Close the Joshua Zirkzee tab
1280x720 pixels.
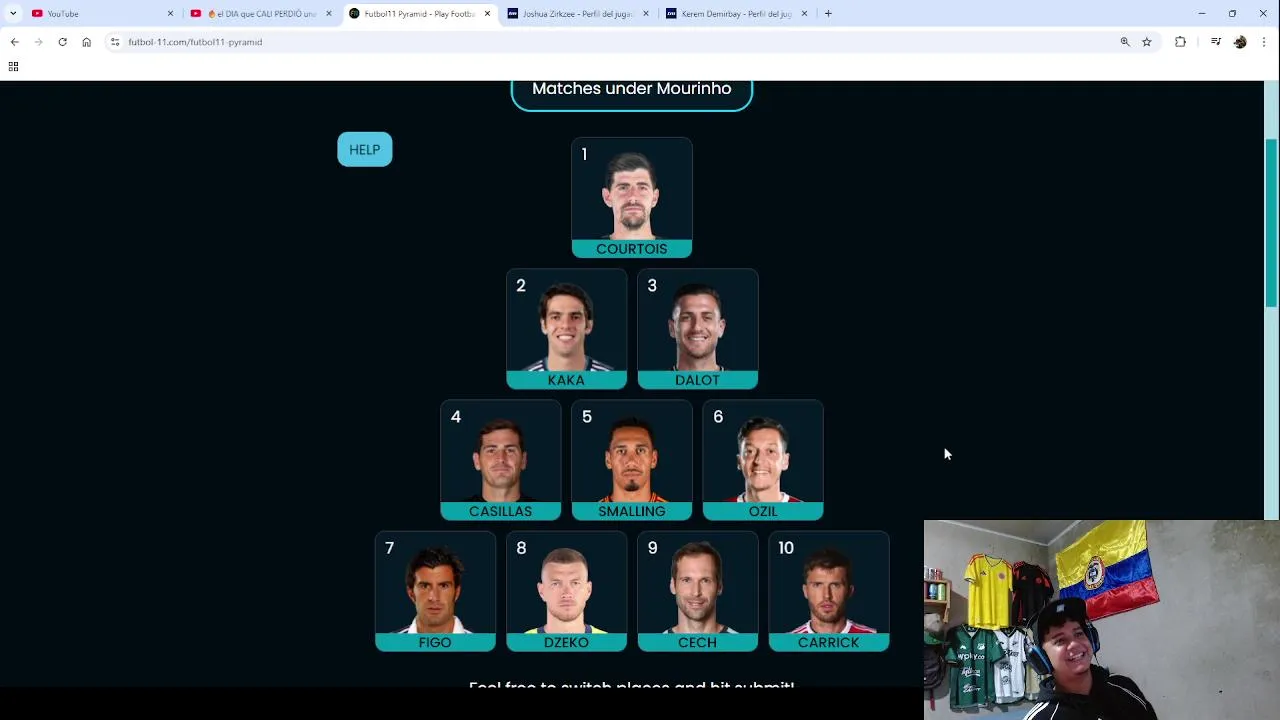645,14
